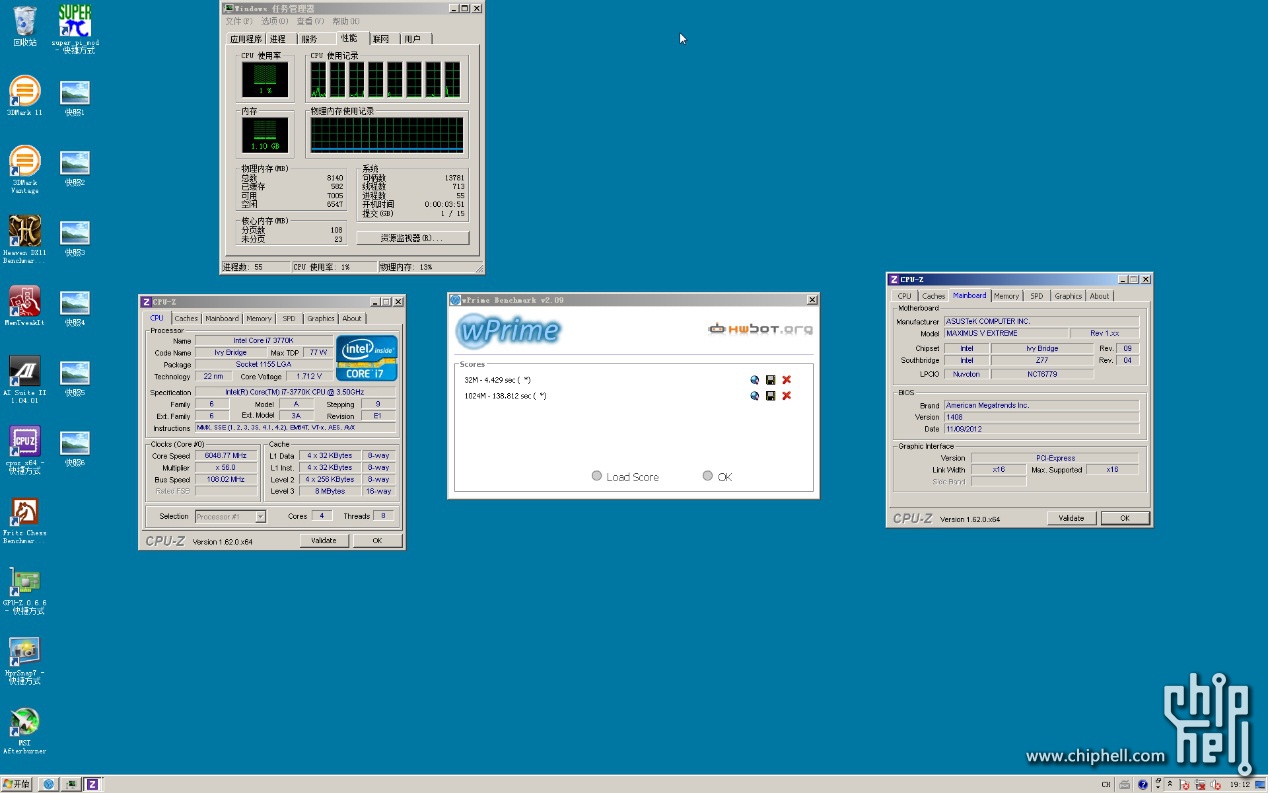Click Validate in the left CPU-Z window
The width and height of the screenshot is (1268, 793).
[324, 541]
